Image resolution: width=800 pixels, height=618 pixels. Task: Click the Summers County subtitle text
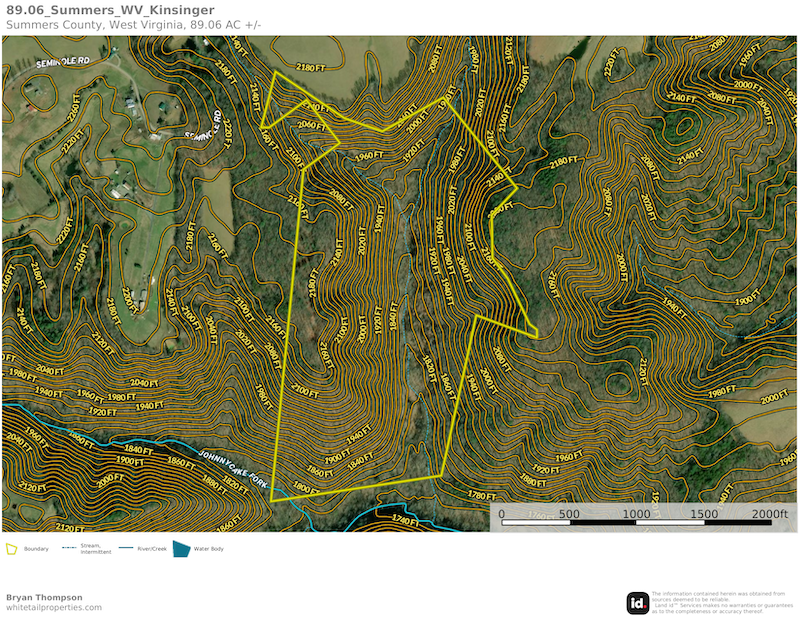tap(133, 25)
